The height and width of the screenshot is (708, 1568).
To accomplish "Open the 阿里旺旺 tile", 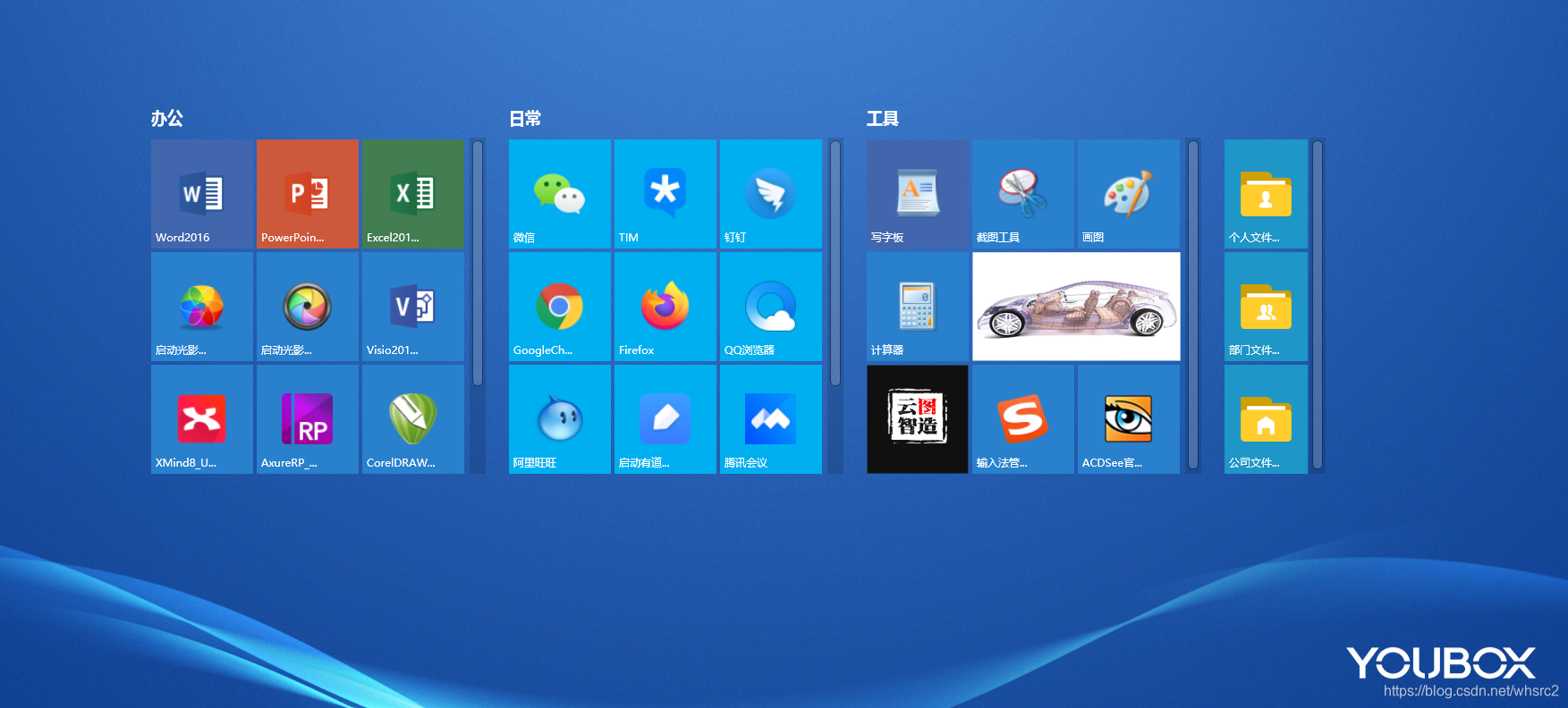I will point(560,419).
